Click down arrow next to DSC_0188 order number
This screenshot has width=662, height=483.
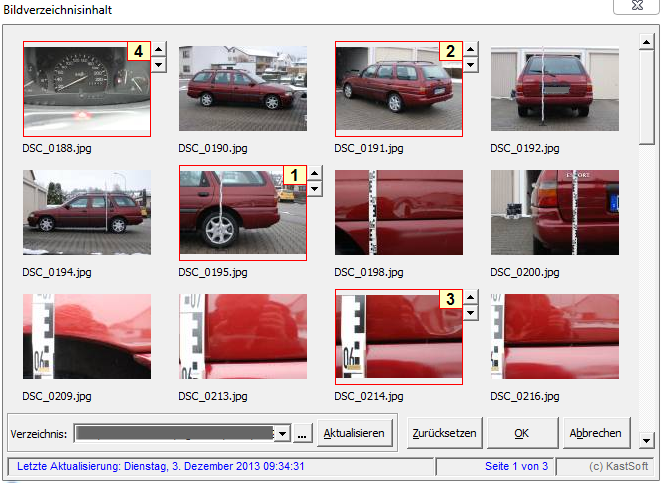(159, 65)
